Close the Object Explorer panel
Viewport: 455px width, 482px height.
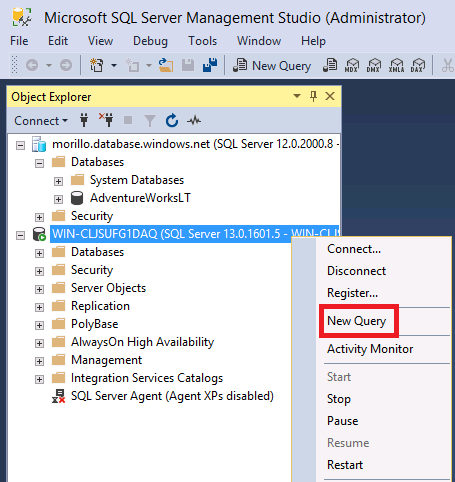coord(330,96)
